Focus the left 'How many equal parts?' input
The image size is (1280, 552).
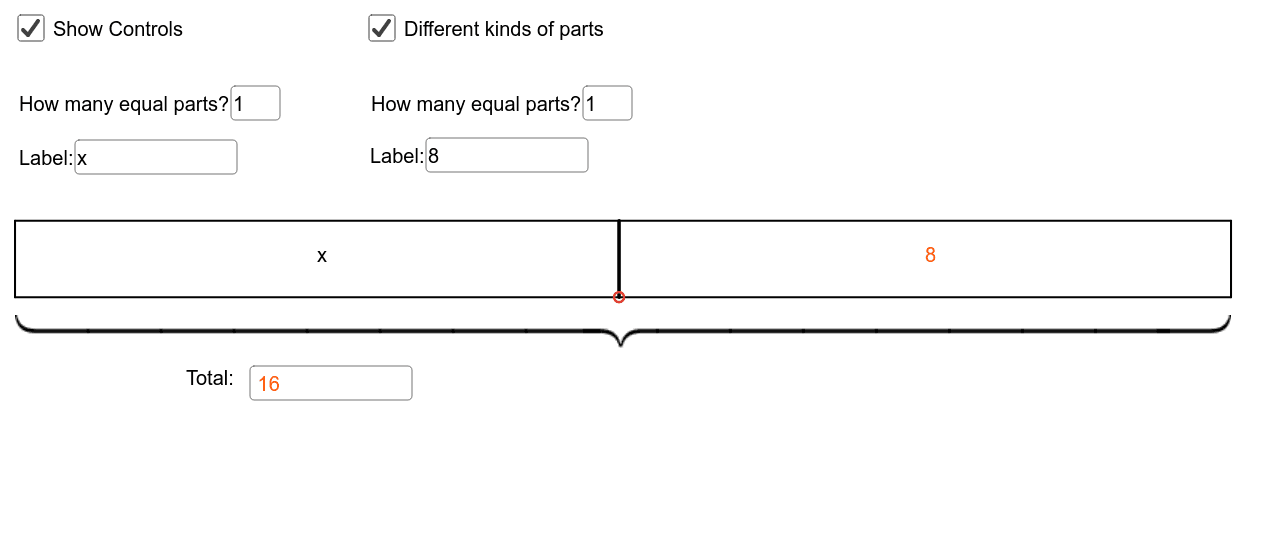point(256,103)
